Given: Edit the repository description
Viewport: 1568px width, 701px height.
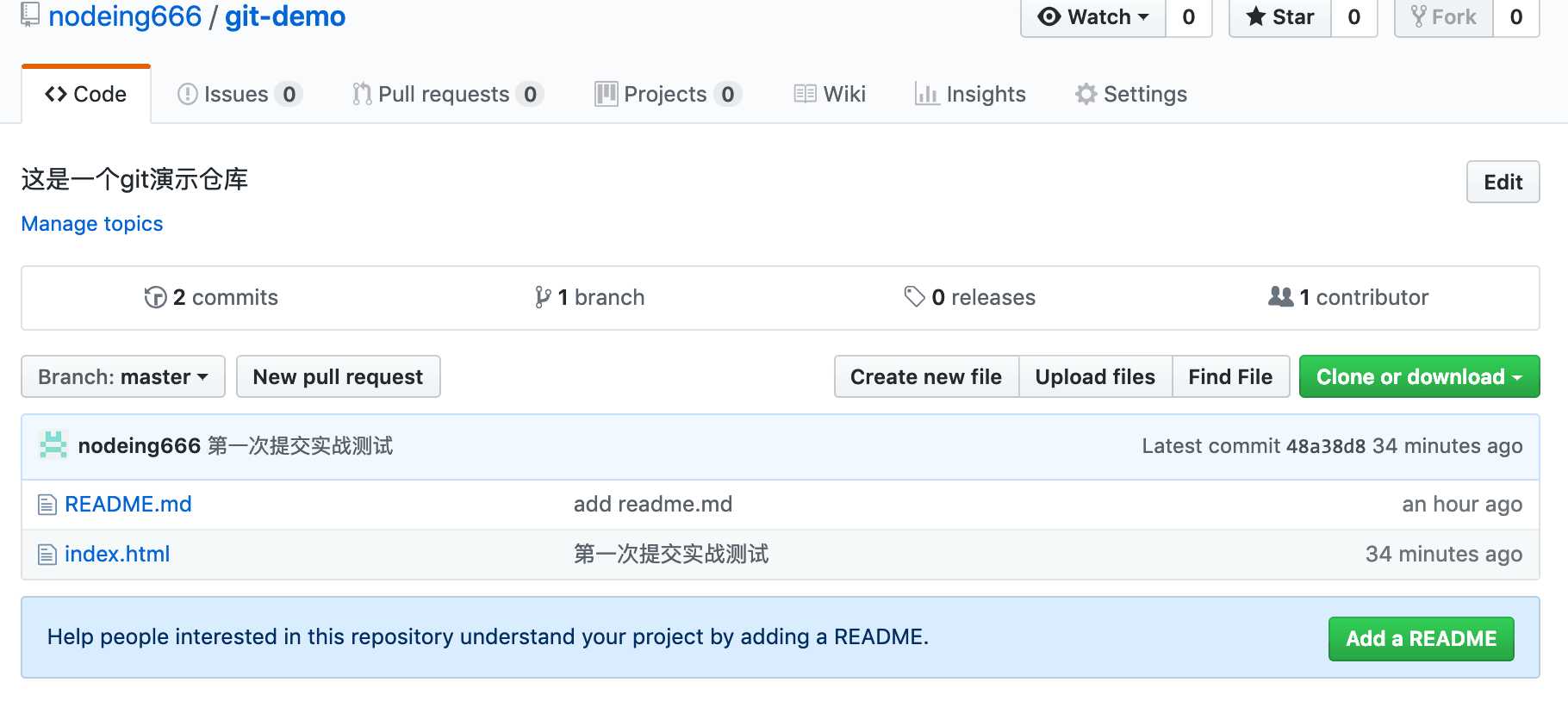Looking at the screenshot, I should click(1503, 182).
